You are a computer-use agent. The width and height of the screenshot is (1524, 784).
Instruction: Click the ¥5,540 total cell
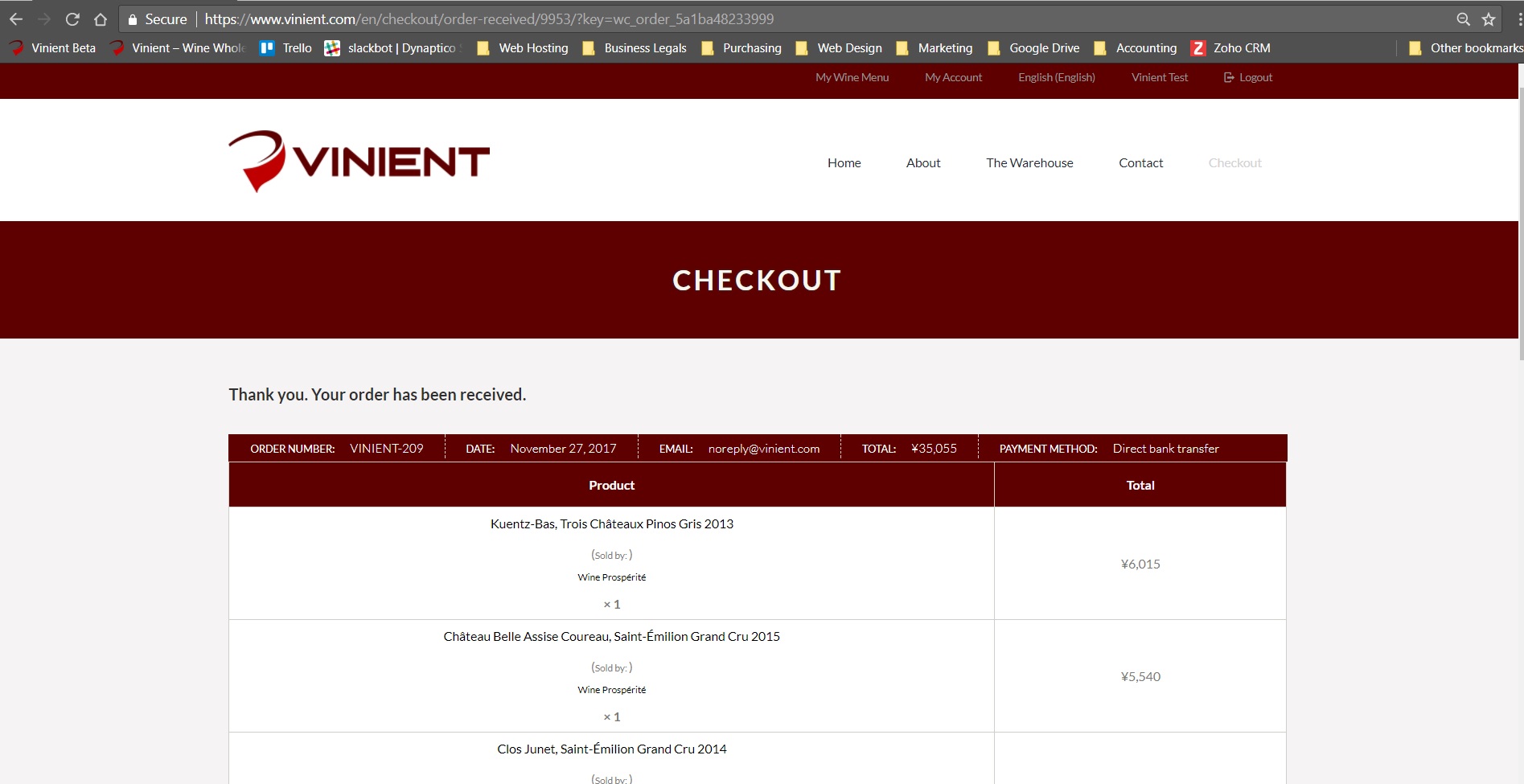[x=1140, y=676]
